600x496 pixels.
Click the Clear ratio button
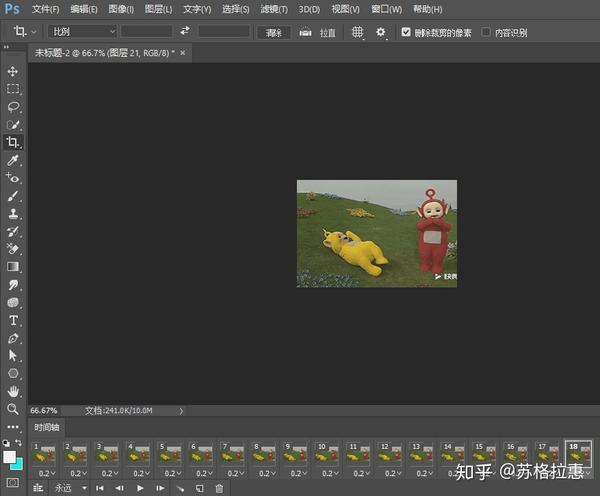pos(274,33)
